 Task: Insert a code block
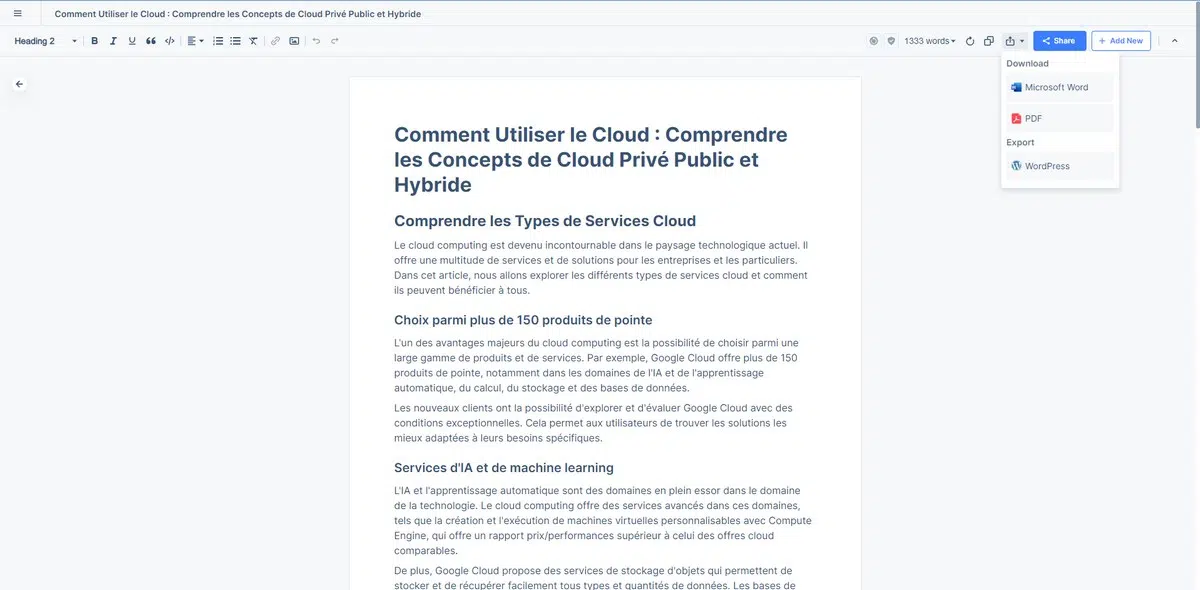coord(170,41)
